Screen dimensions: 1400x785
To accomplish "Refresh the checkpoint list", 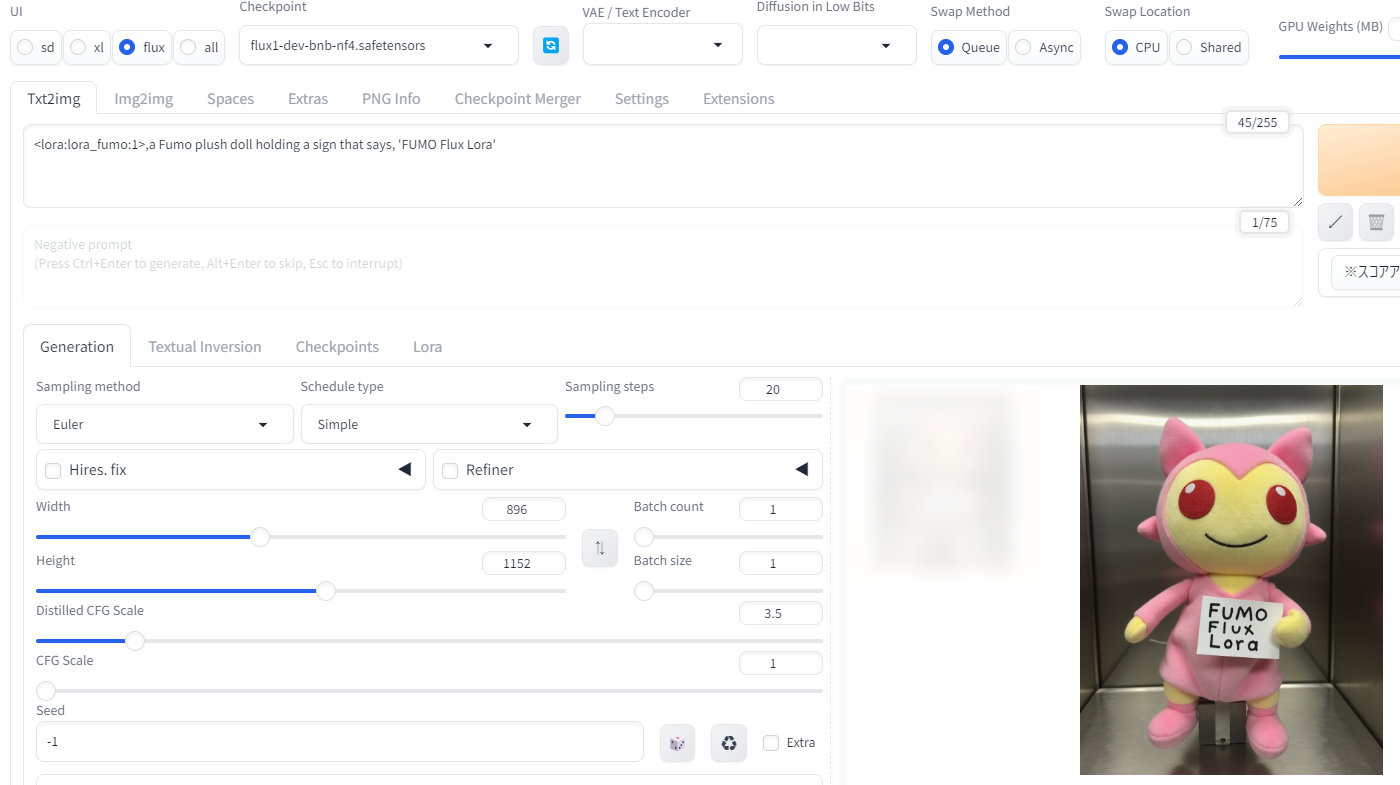I will point(550,46).
